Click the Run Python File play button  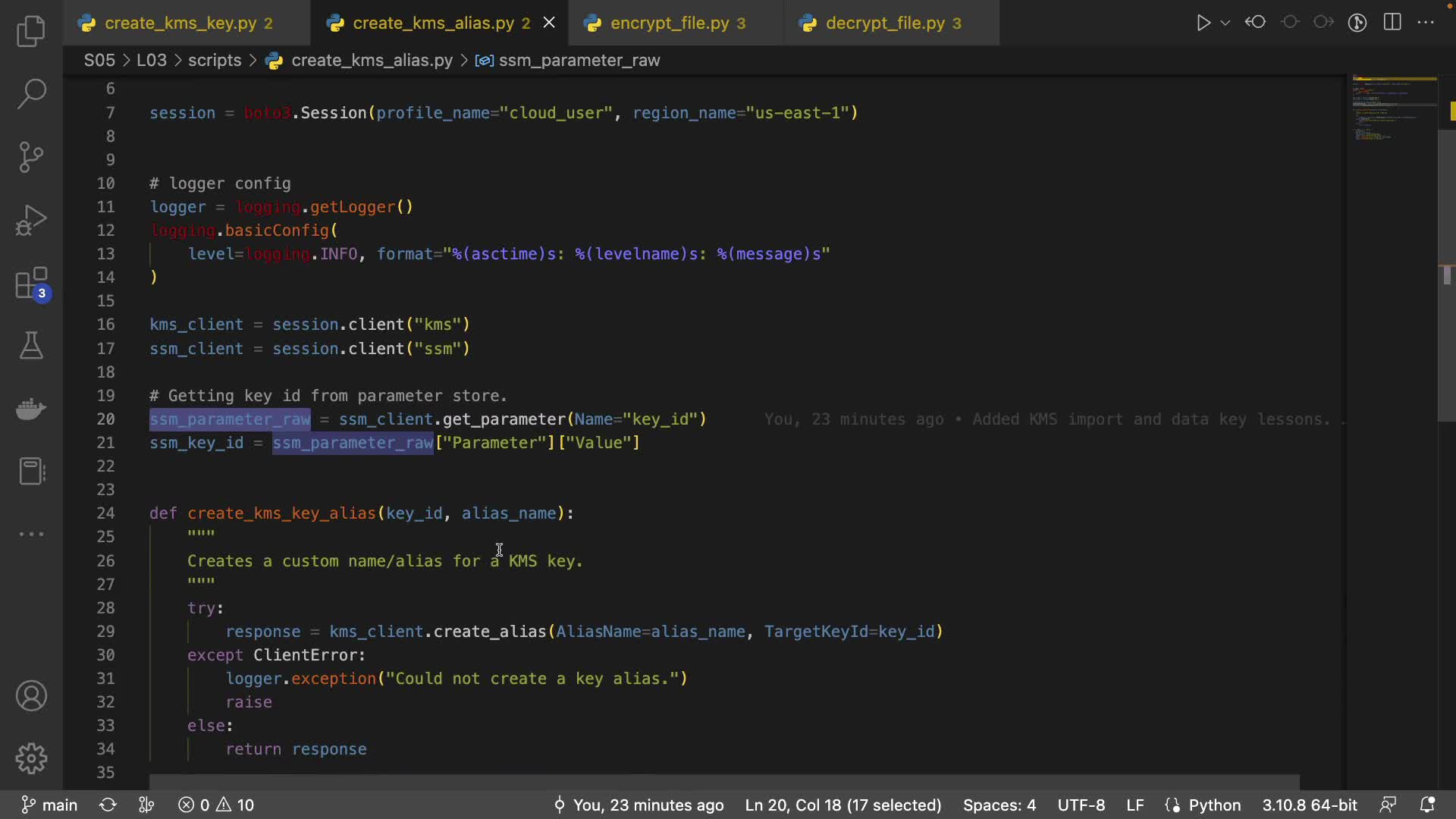pyautogui.click(x=1203, y=23)
